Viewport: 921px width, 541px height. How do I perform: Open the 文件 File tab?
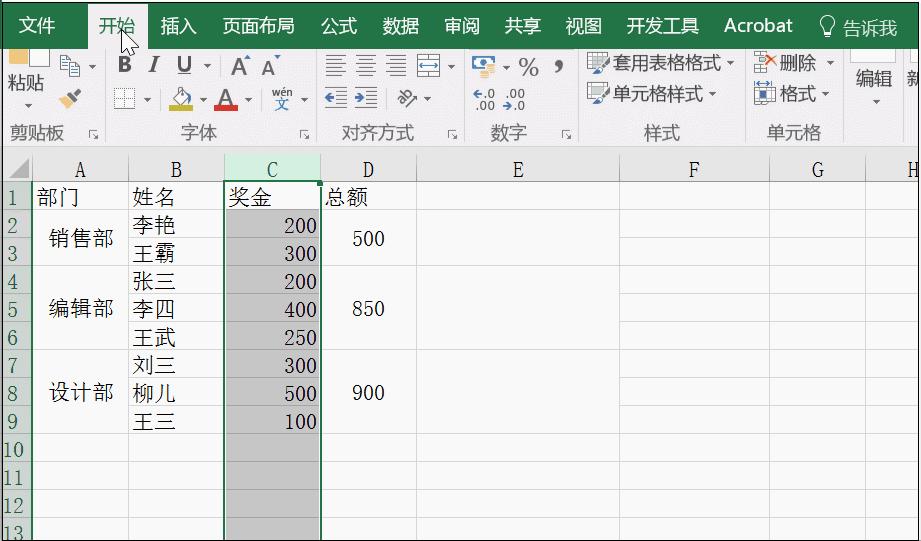(x=36, y=26)
